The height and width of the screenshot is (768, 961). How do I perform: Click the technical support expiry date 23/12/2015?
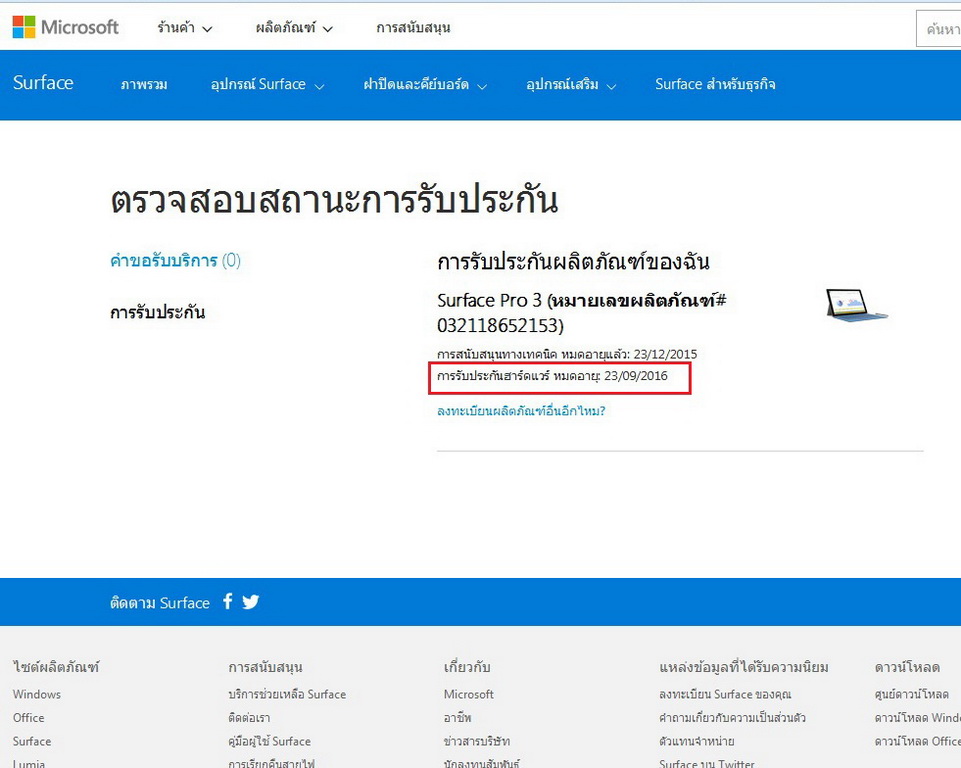(665, 354)
